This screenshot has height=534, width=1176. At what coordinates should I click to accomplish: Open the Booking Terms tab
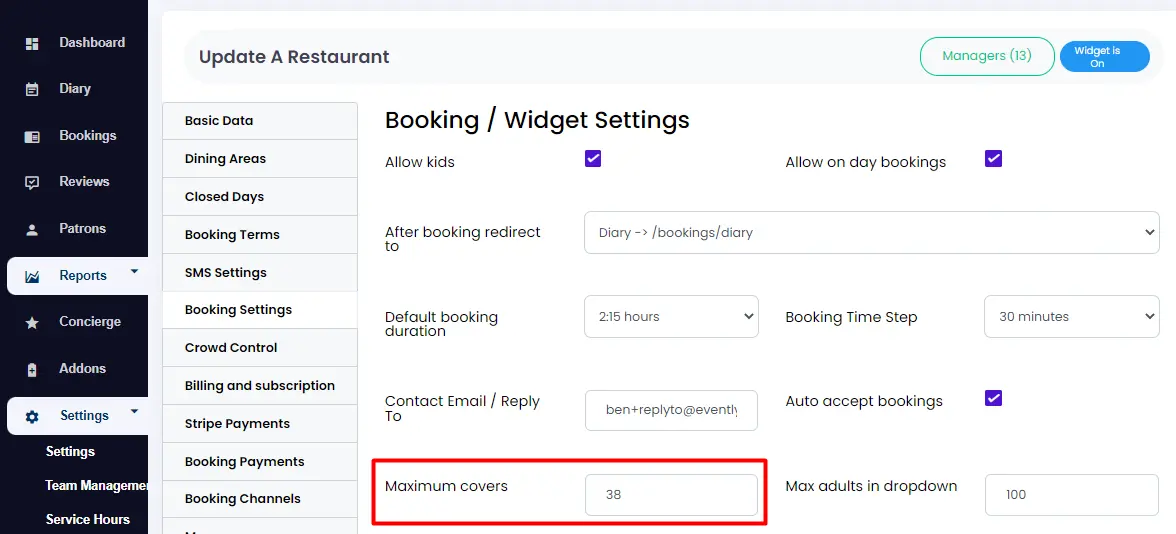(260, 234)
